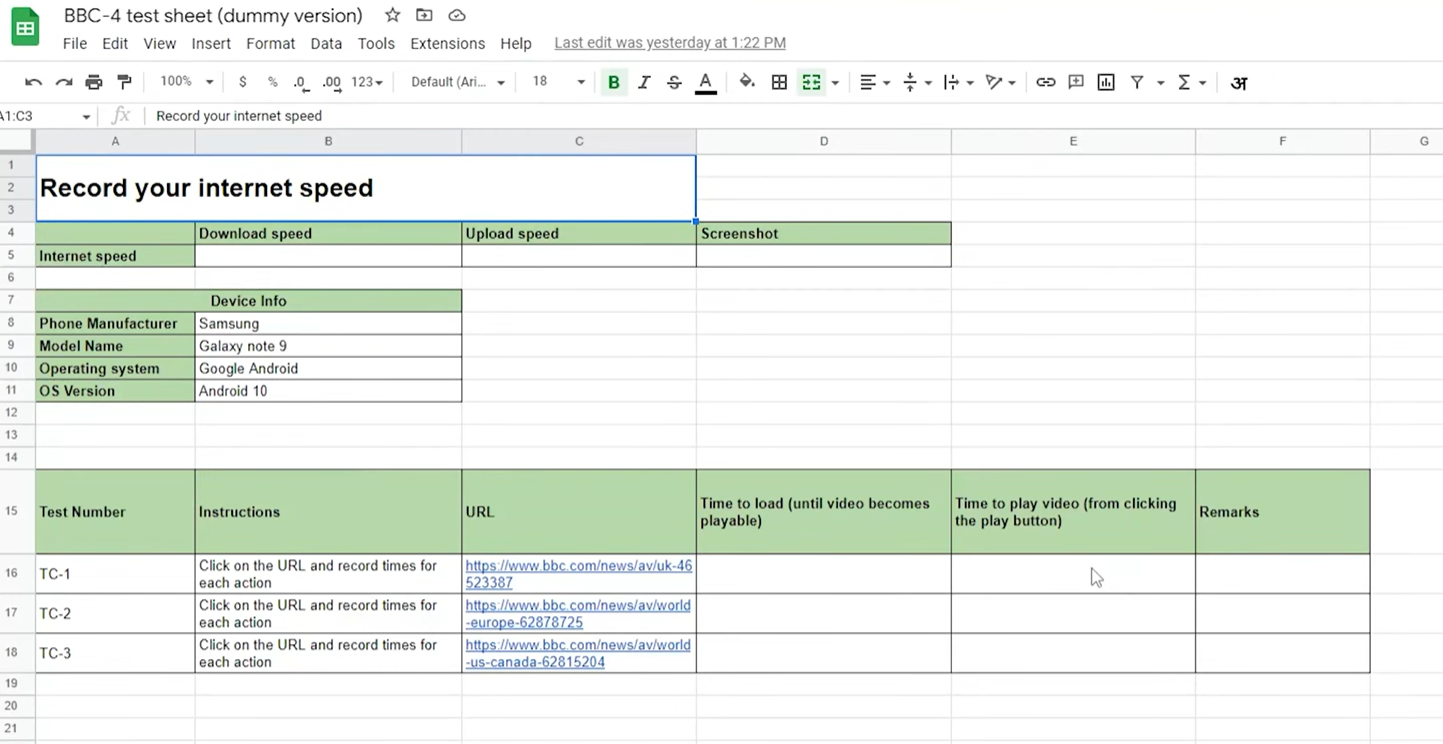Open the font family dropdown
This screenshot has width=1443, height=744.
pos(458,82)
